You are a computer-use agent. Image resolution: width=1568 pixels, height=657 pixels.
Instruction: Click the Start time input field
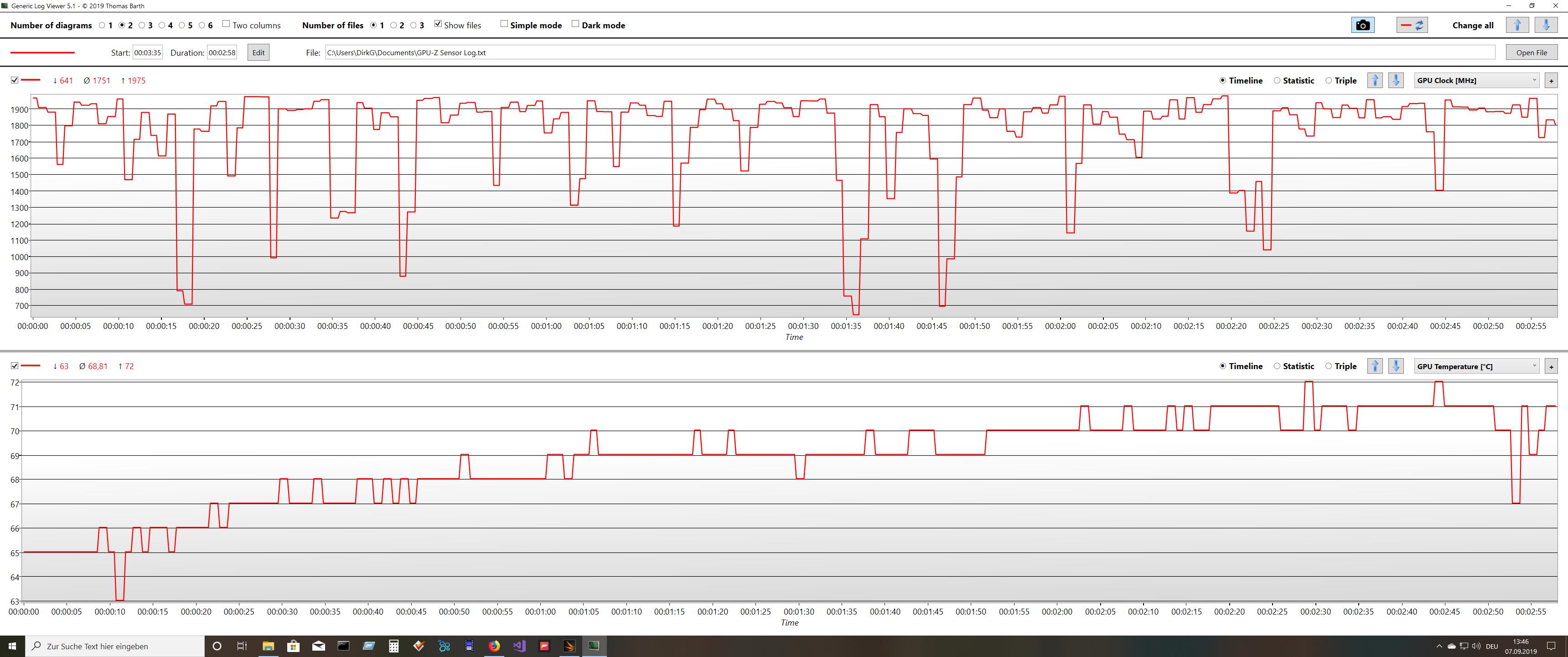tap(147, 52)
